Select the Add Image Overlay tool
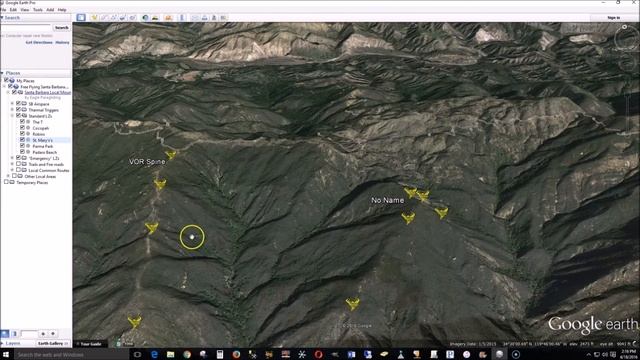The width and height of the screenshot is (640, 360). click(123, 18)
